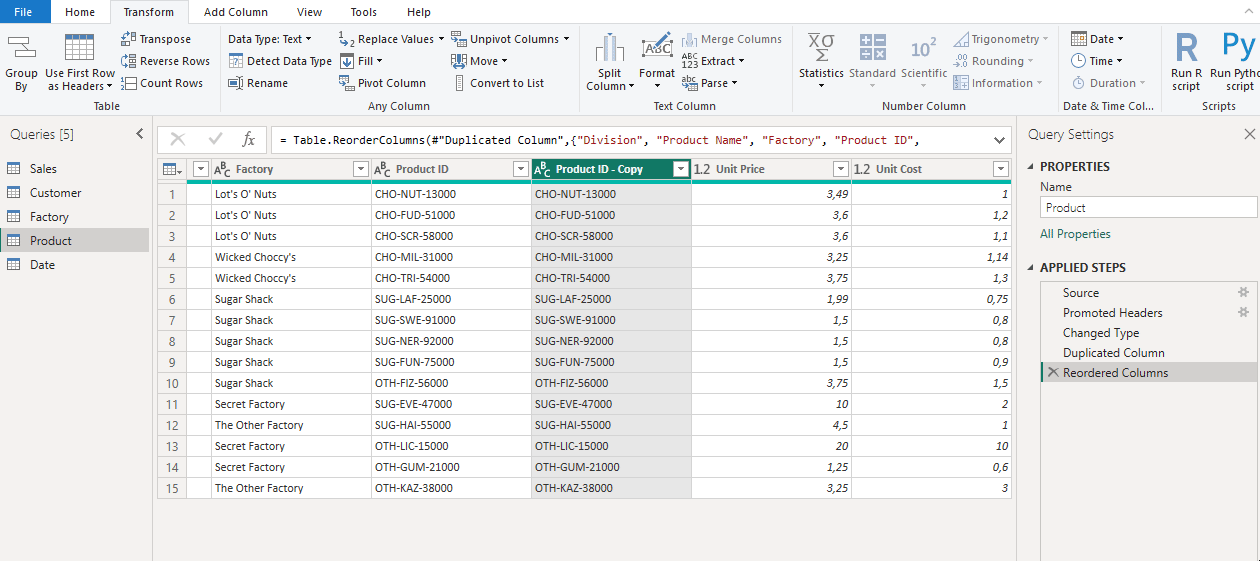Switch to the View tab
The height and width of the screenshot is (561, 1260).
click(x=310, y=12)
